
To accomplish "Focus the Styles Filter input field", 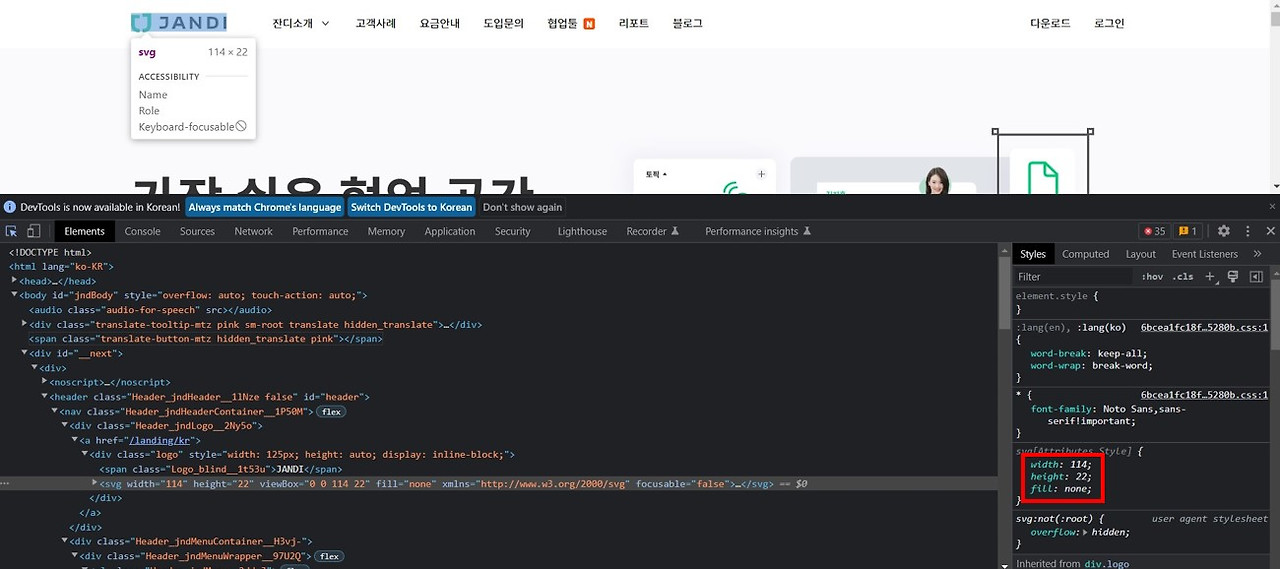I will click(x=1073, y=276).
